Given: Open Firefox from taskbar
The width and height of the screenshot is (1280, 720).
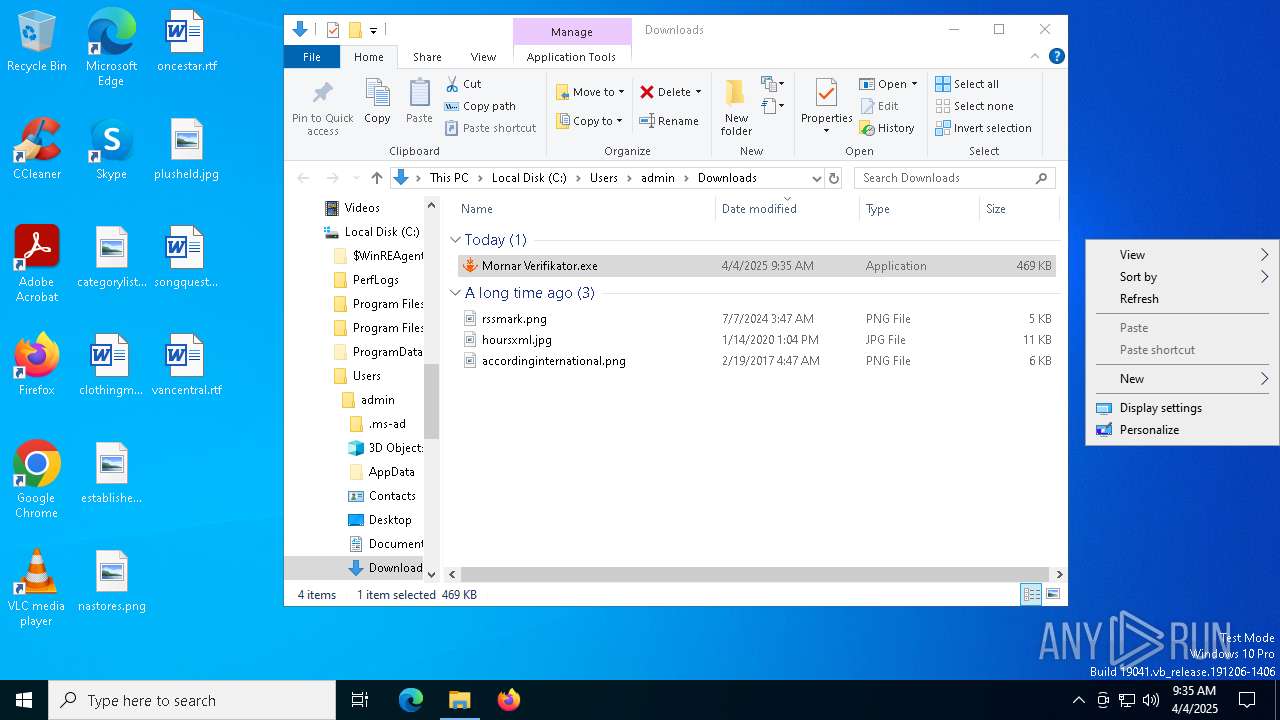Looking at the screenshot, I should (x=508, y=700).
